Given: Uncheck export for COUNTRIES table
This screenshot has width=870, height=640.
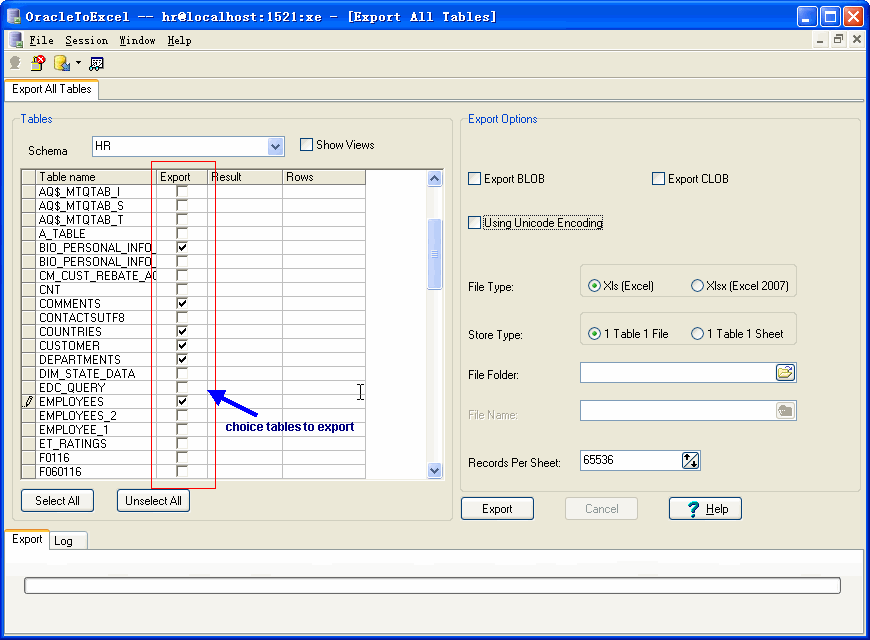Looking at the screenshot, I should pos(182,331).
